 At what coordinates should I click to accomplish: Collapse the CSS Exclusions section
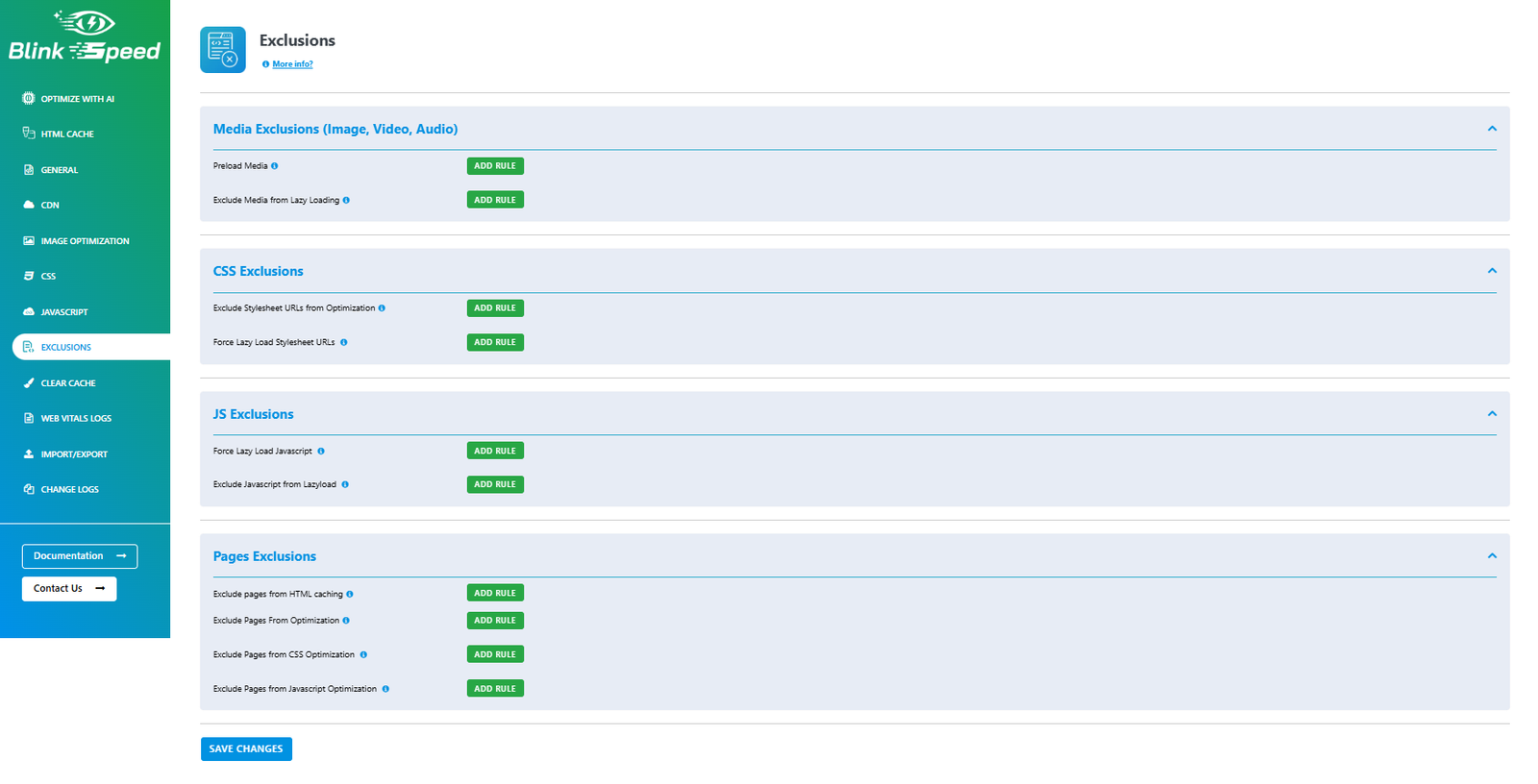[x=1492, y=271]
